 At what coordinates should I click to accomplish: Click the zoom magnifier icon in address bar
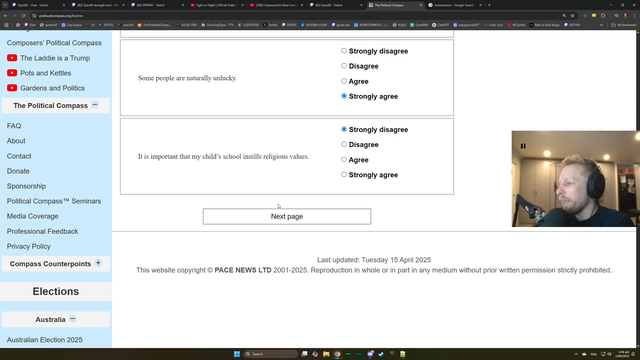pyautogui.click(x=564, y=16)
